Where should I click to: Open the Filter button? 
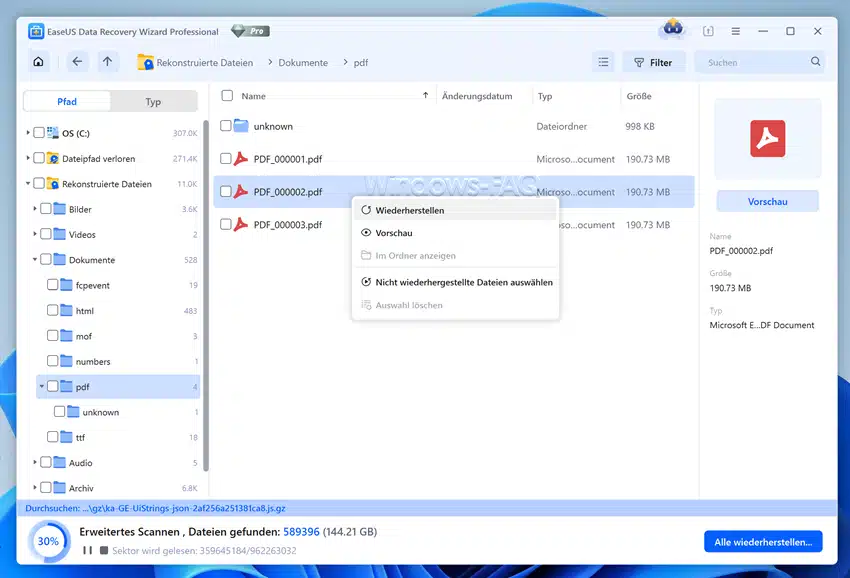tap(653, 62)
